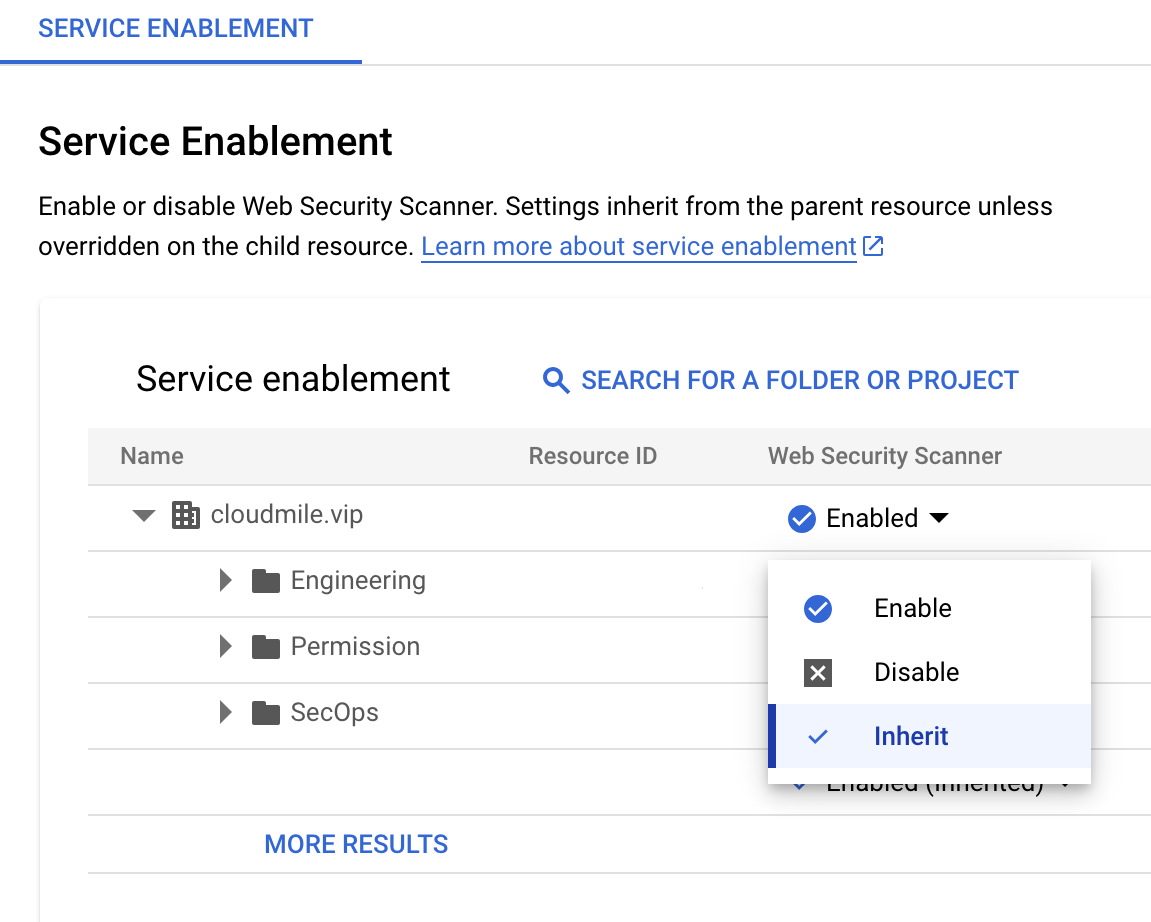Click the magnifier search icon

(x=556, y=381)
